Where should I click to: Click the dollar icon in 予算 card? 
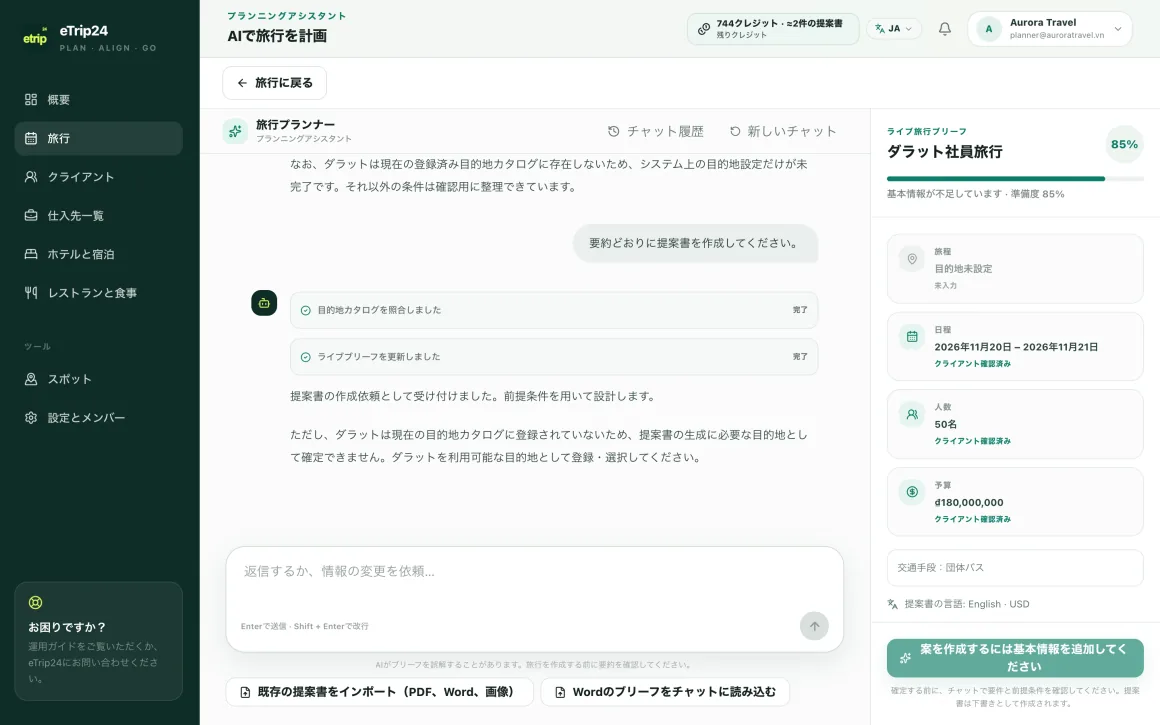[912, 492]
